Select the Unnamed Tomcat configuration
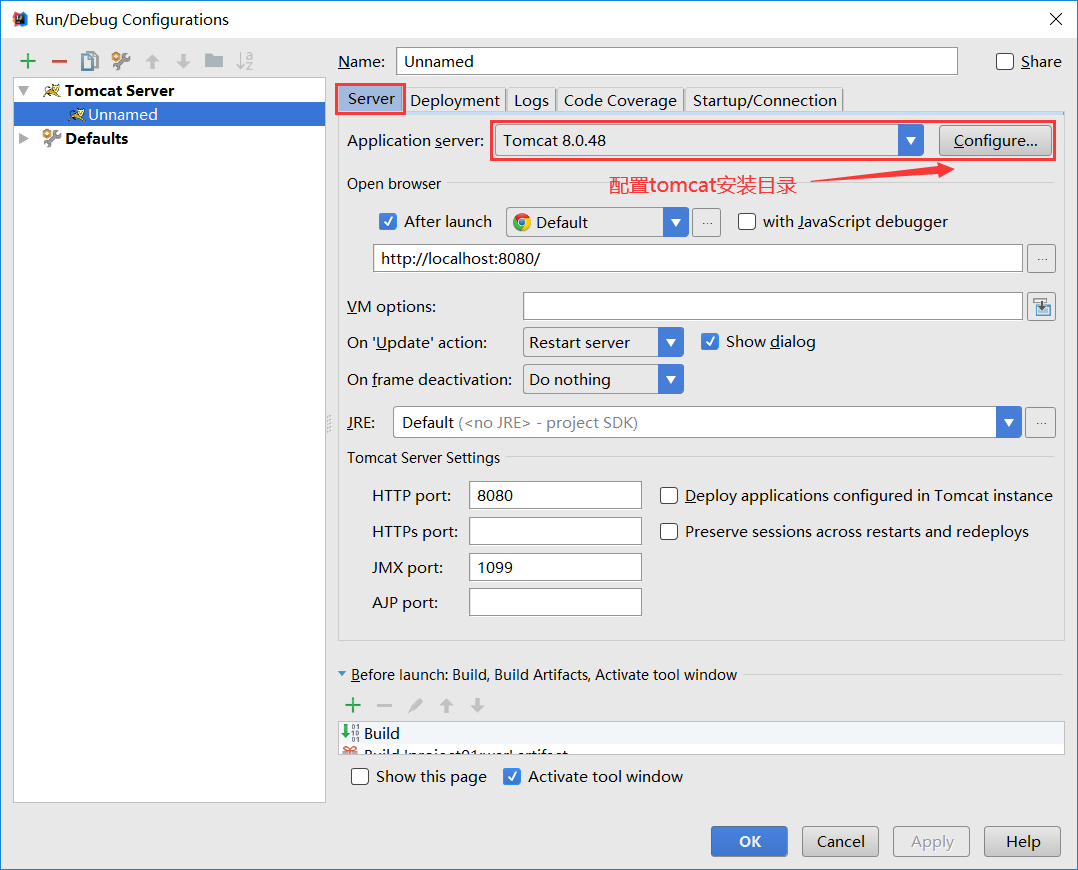The image size is (1078, 870). point(169,114)
